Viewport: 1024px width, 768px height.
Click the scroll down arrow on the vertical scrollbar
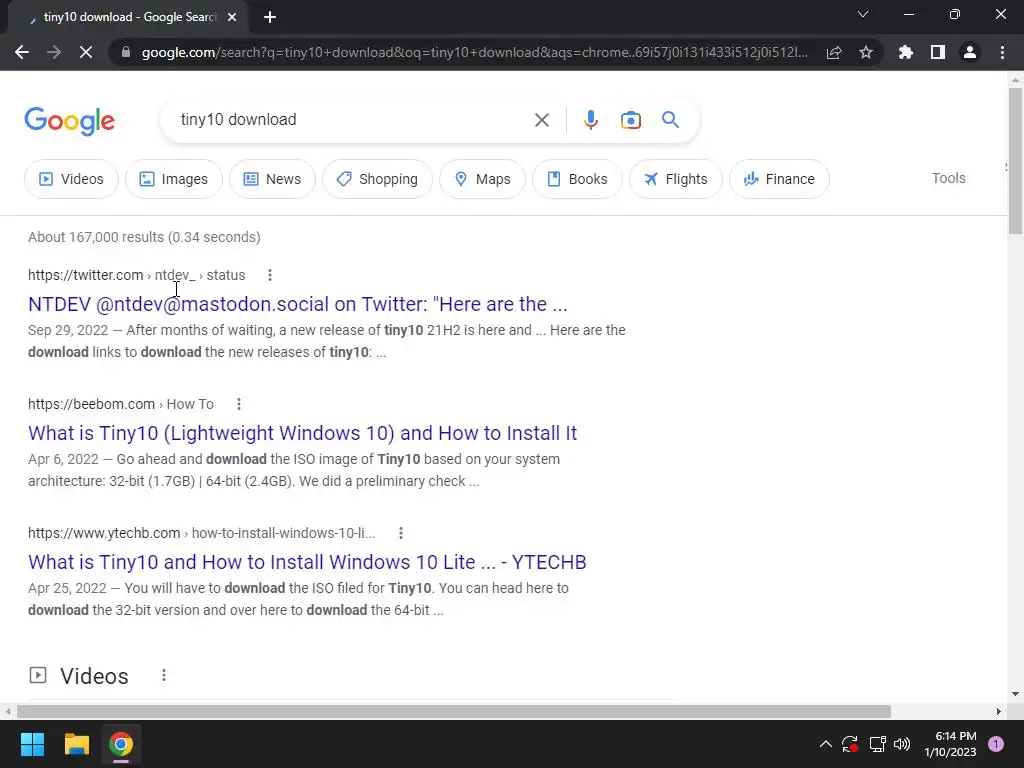[x=1015, y=694]
